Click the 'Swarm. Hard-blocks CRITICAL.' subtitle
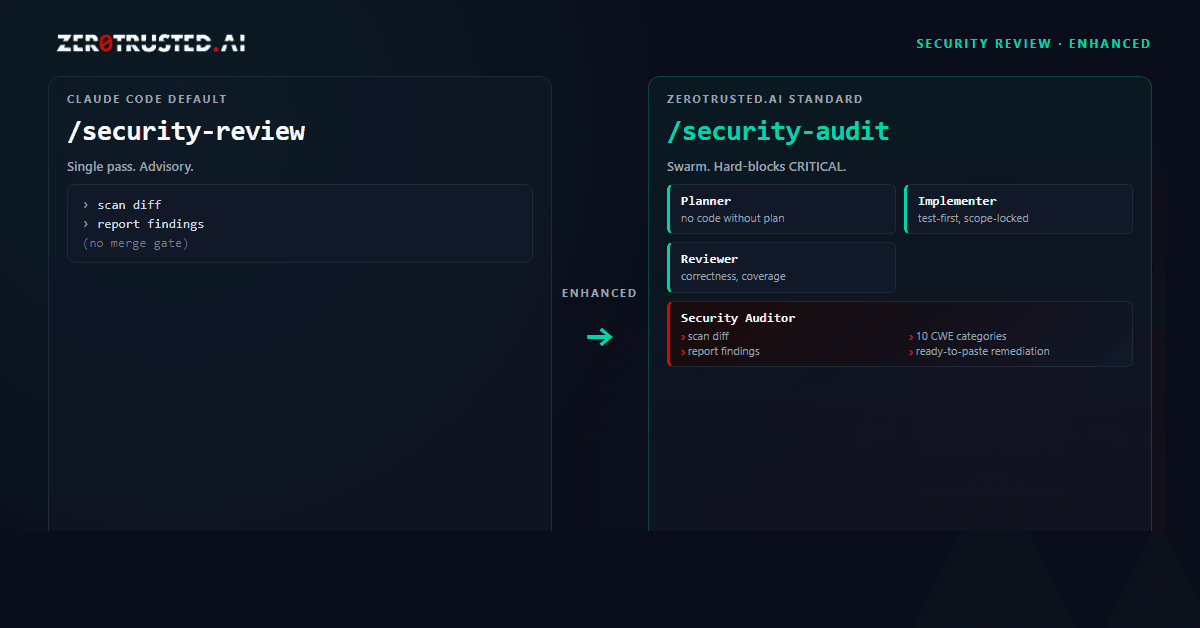The height and width of the screenshot is (628, 1200). coord(756,166)
